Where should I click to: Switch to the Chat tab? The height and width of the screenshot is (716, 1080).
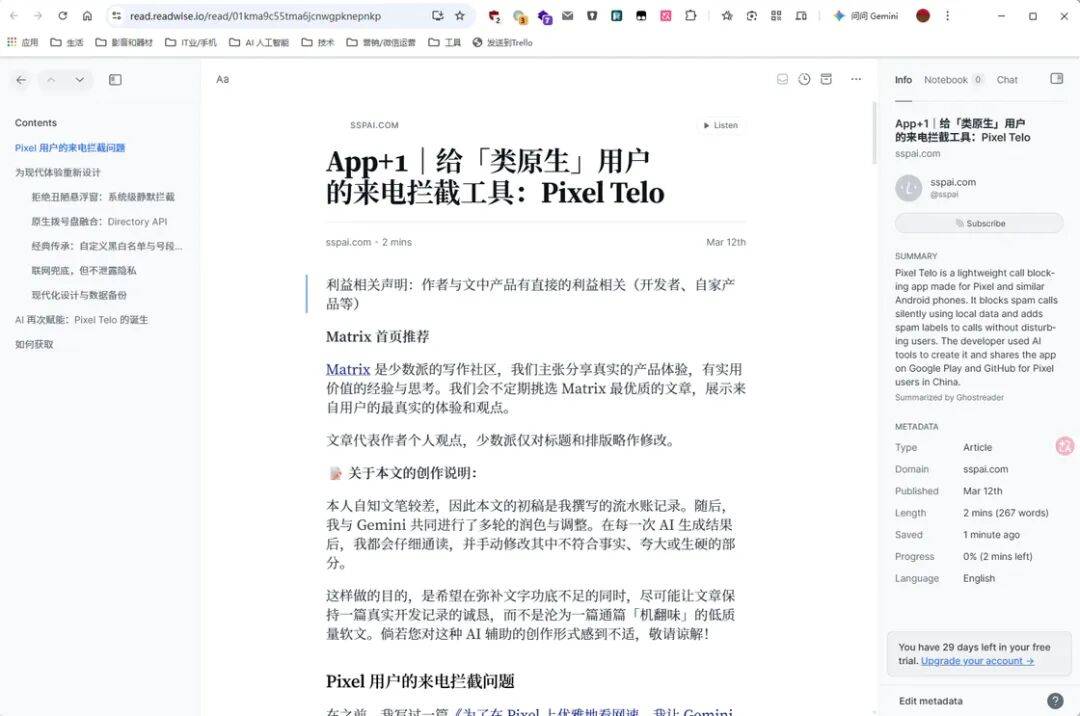(1007, 79)
